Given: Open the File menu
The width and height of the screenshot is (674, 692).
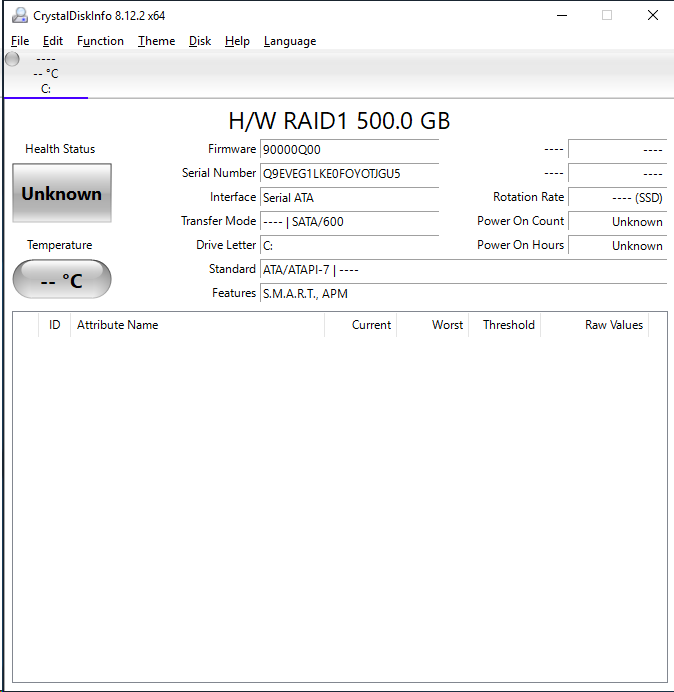Looking at the screenshot, I should pos(20,41).
